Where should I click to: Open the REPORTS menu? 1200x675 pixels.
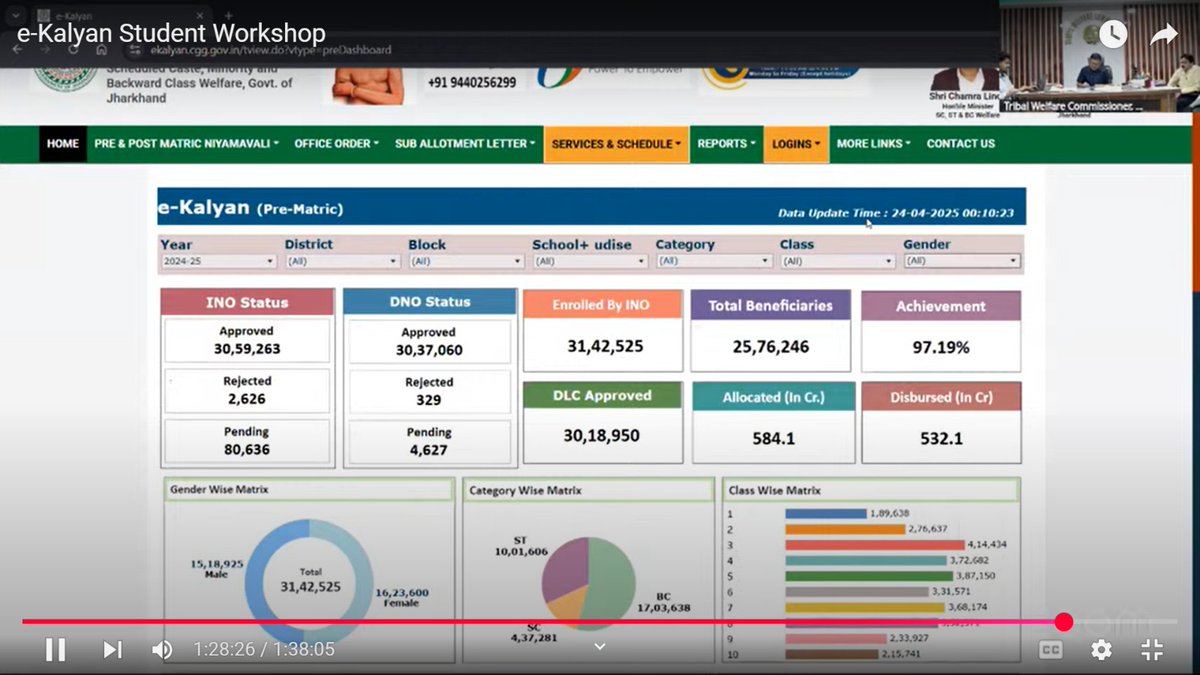(x=726, y=144)
